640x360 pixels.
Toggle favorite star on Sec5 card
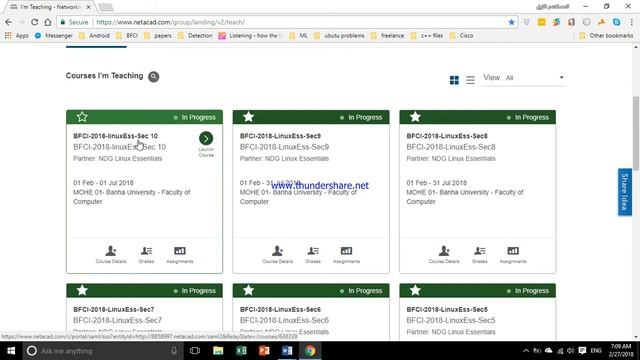(415, 290)
